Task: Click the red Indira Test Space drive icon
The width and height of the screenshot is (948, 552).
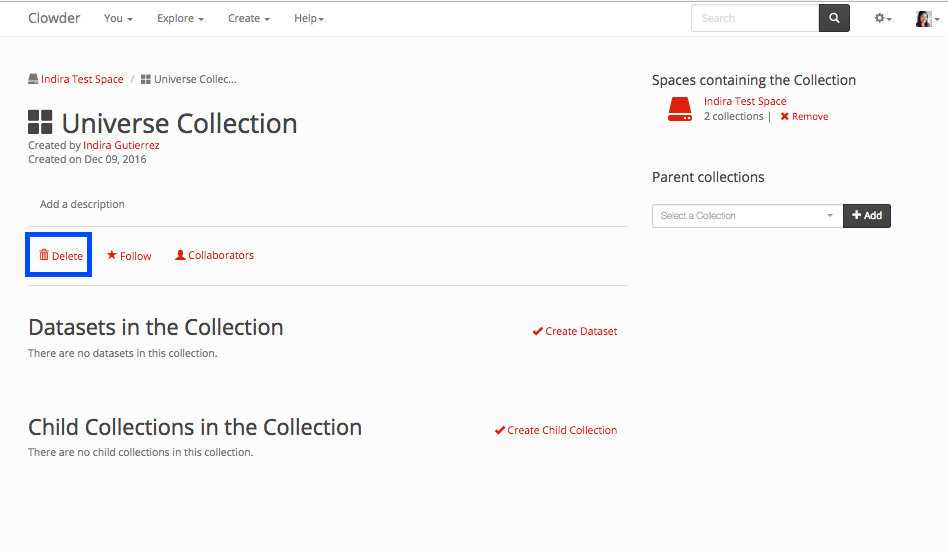Action: [680, 109]
